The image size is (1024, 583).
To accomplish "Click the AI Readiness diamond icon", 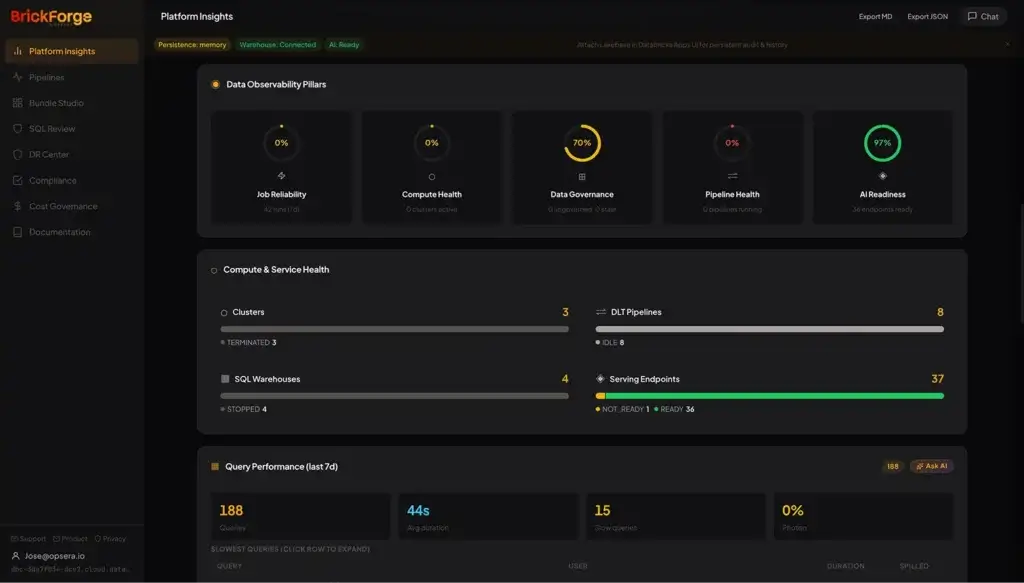I will tap(882, 176).
